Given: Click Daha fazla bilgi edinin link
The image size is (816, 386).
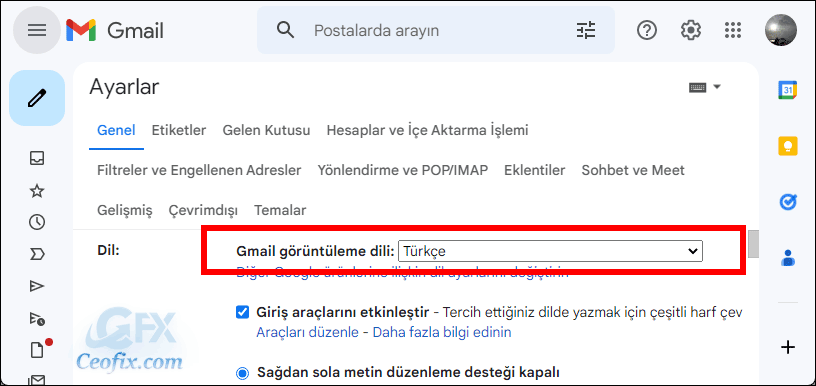Looking at the screenshot, I should tap(442, 332).
